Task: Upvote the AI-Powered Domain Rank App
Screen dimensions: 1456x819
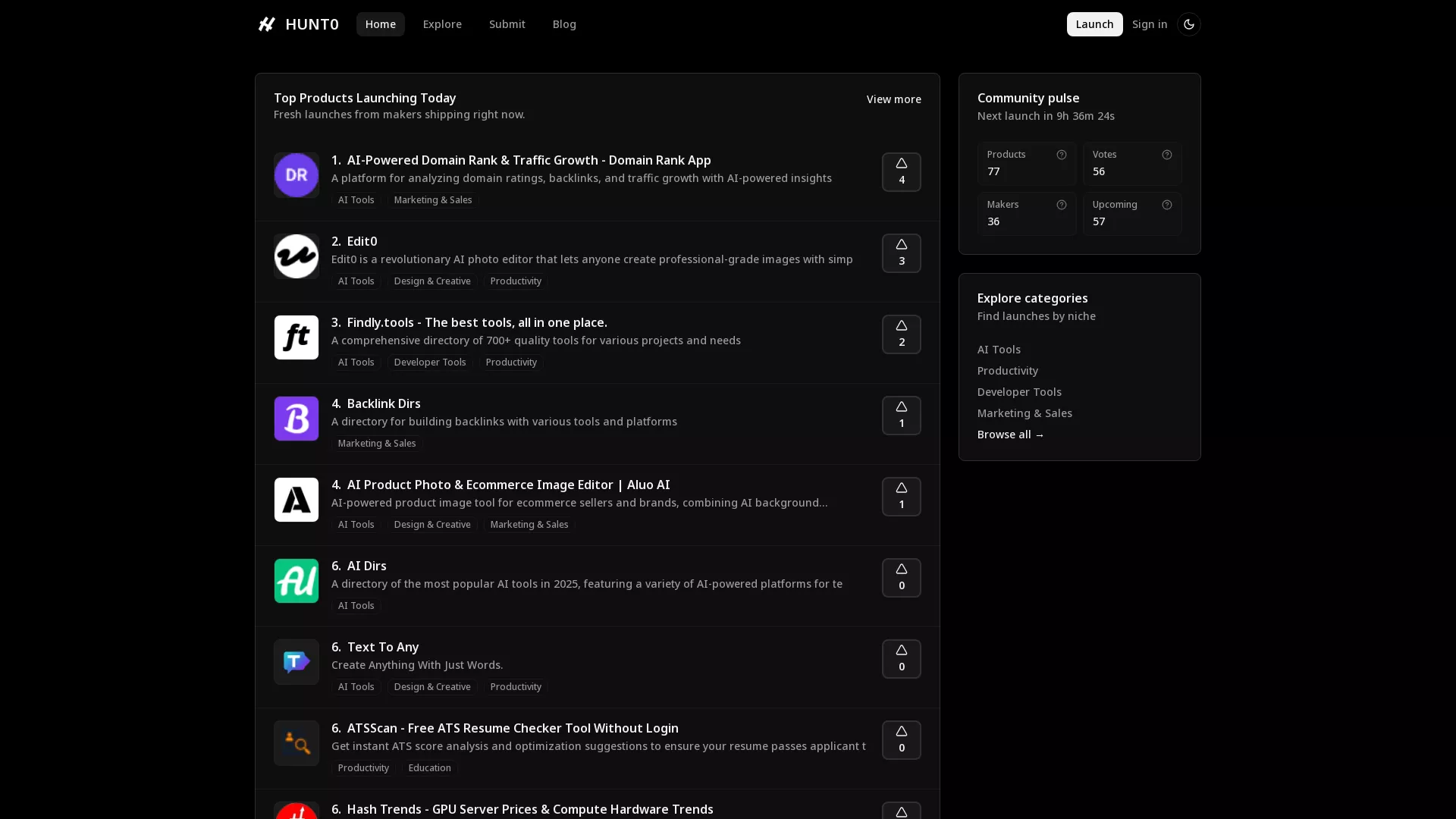Action: click(x=901, y=172)
